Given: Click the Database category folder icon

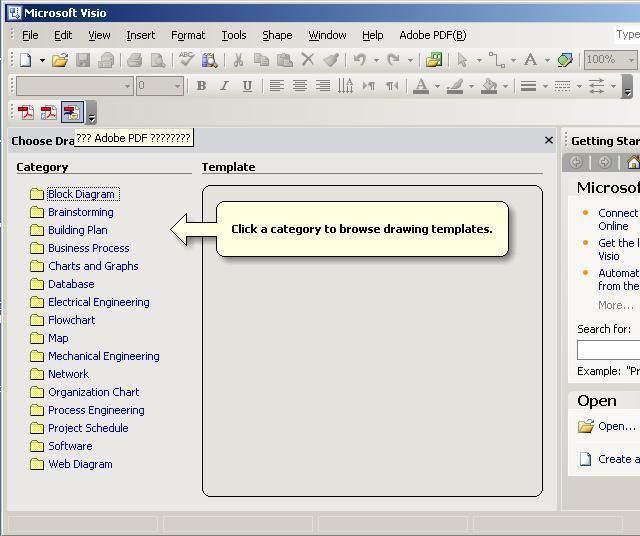Looking at the screenshot, I should click(x=37, y=284).
